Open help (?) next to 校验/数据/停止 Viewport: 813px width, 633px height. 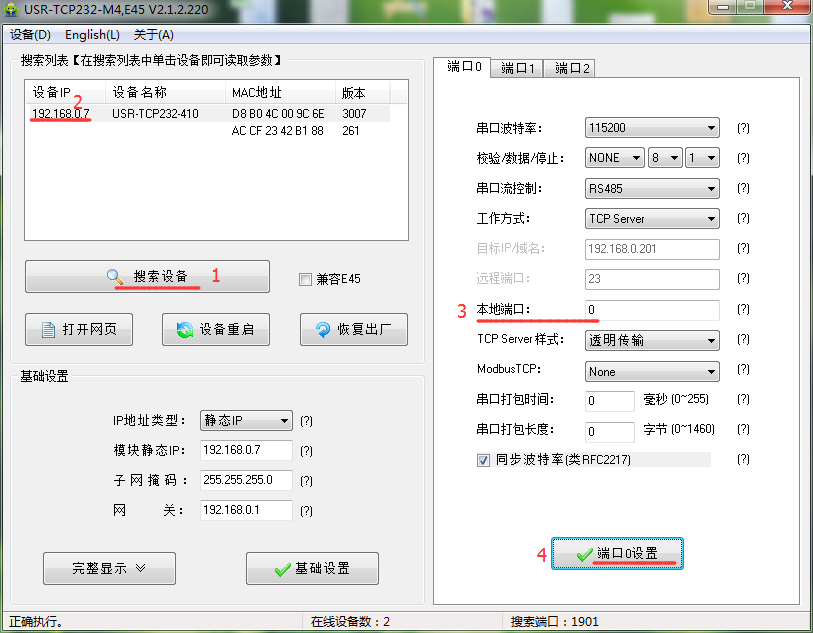[x=743, y=158]
